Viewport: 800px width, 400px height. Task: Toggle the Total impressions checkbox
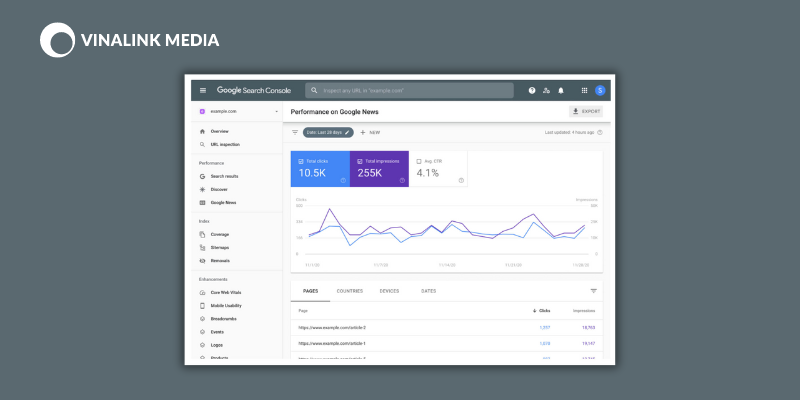360,161
